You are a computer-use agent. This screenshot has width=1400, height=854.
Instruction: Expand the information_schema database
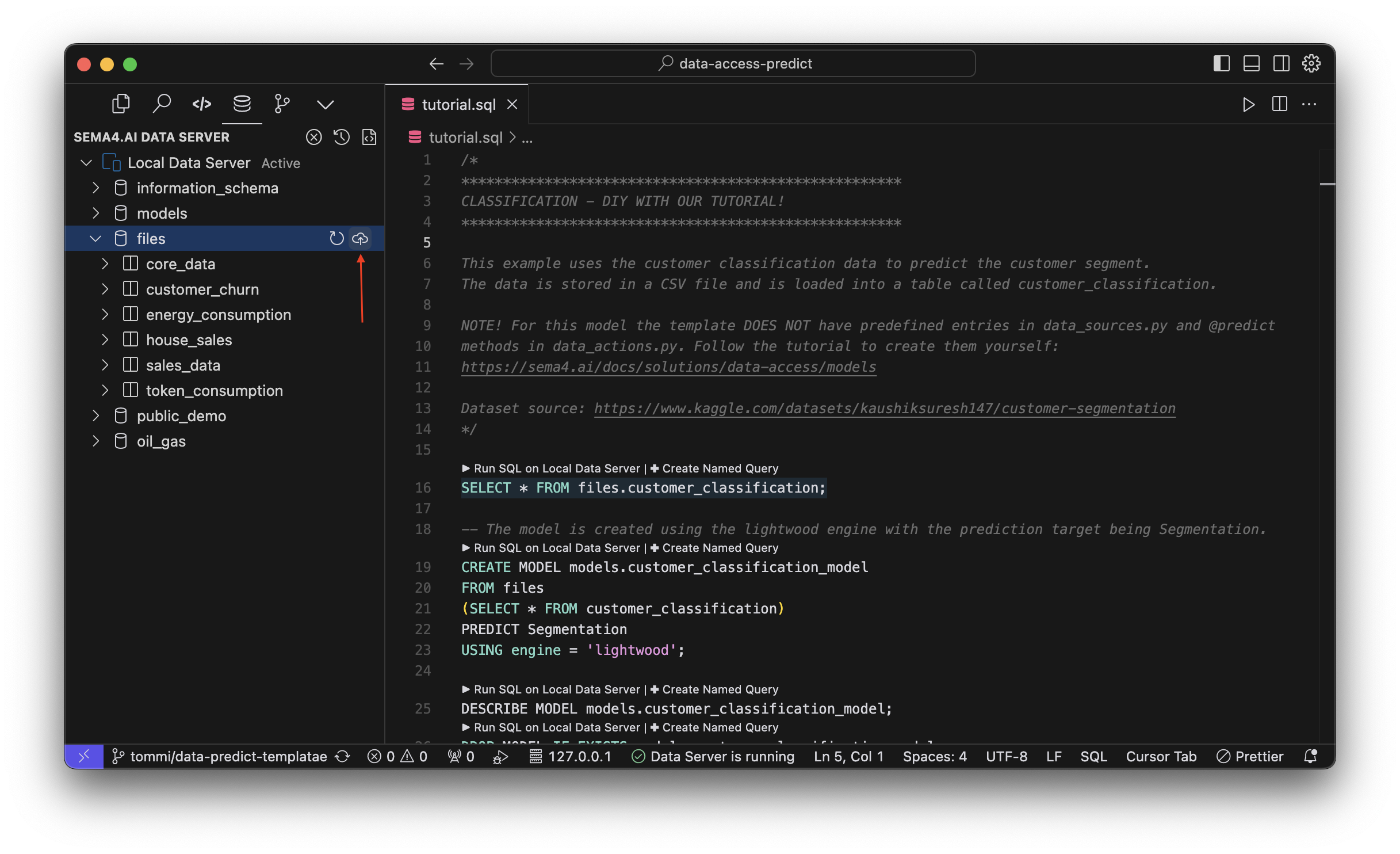coord(96,188)
